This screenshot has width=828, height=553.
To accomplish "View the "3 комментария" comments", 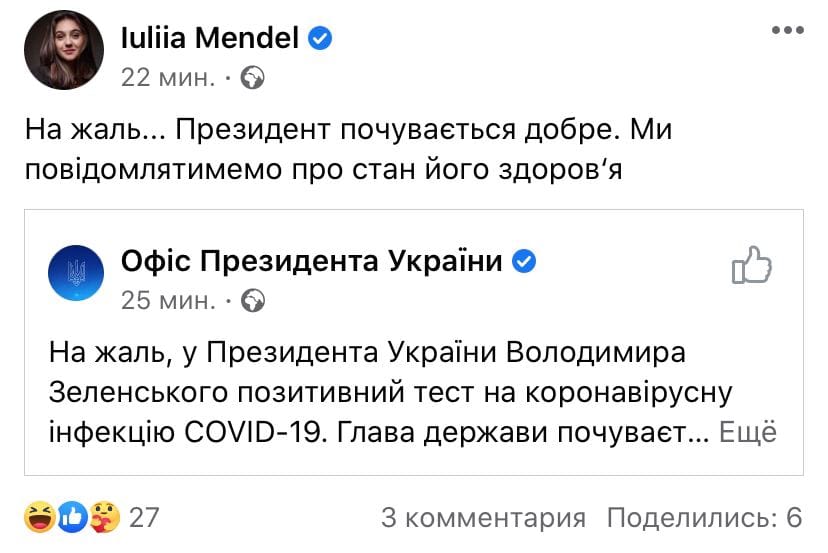I will (483, 517).
